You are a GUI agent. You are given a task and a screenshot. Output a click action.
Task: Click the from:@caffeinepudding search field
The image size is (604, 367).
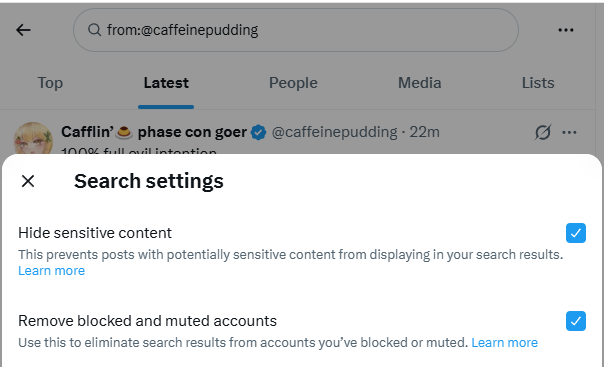tap(296, 30)
